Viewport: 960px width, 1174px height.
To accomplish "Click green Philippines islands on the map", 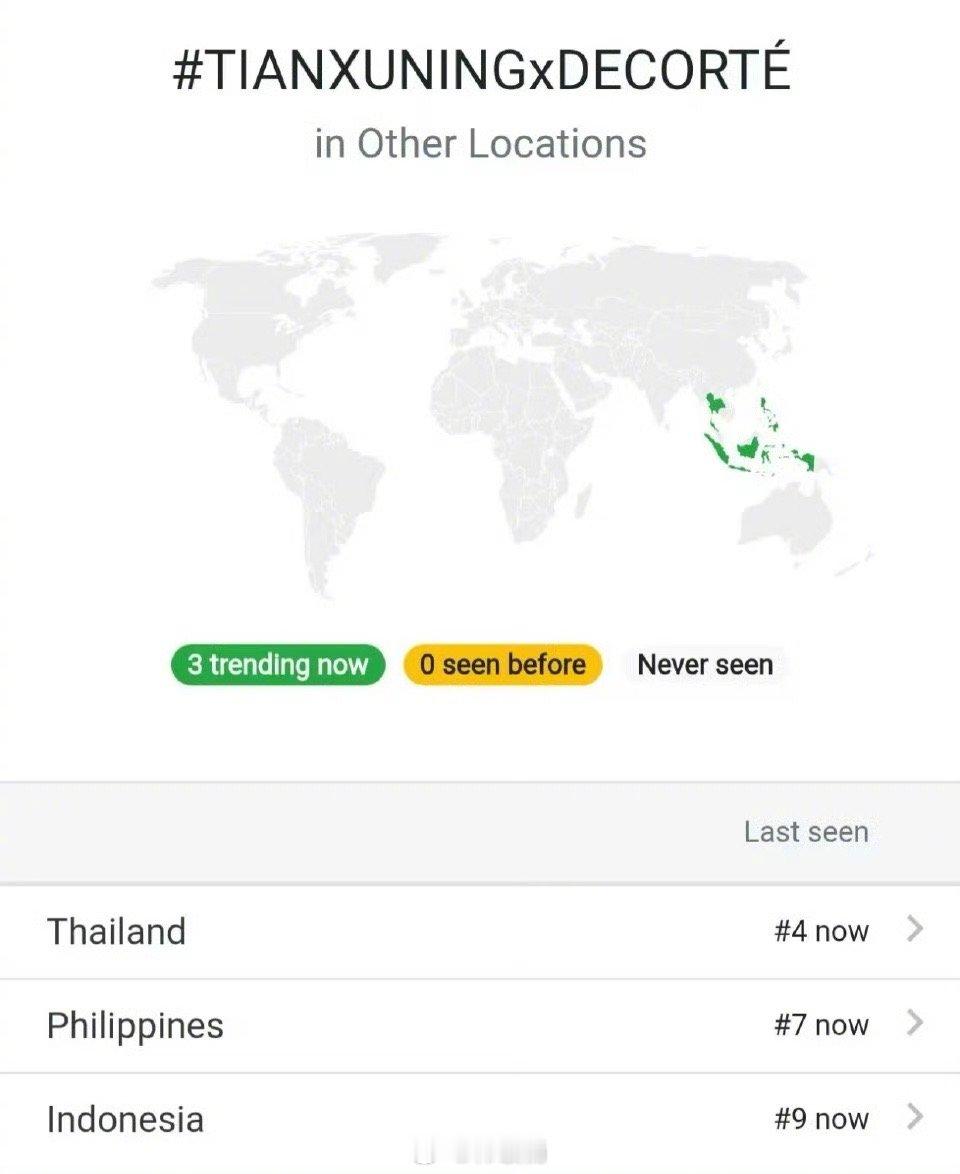I will tap(767, 414).
